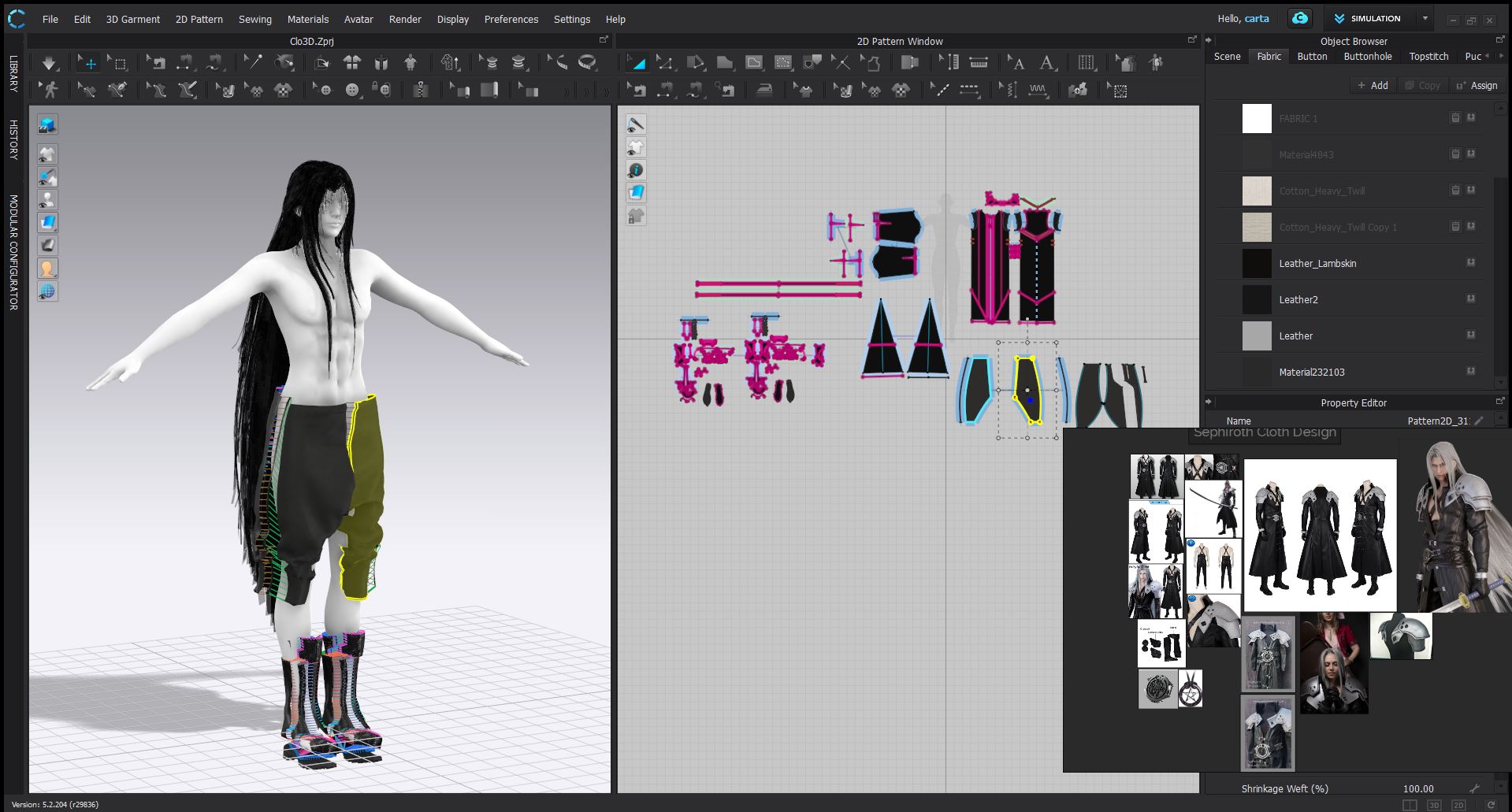
Task: Activate the Simulate down-arrow tool
Action: [x=49, y=63]
